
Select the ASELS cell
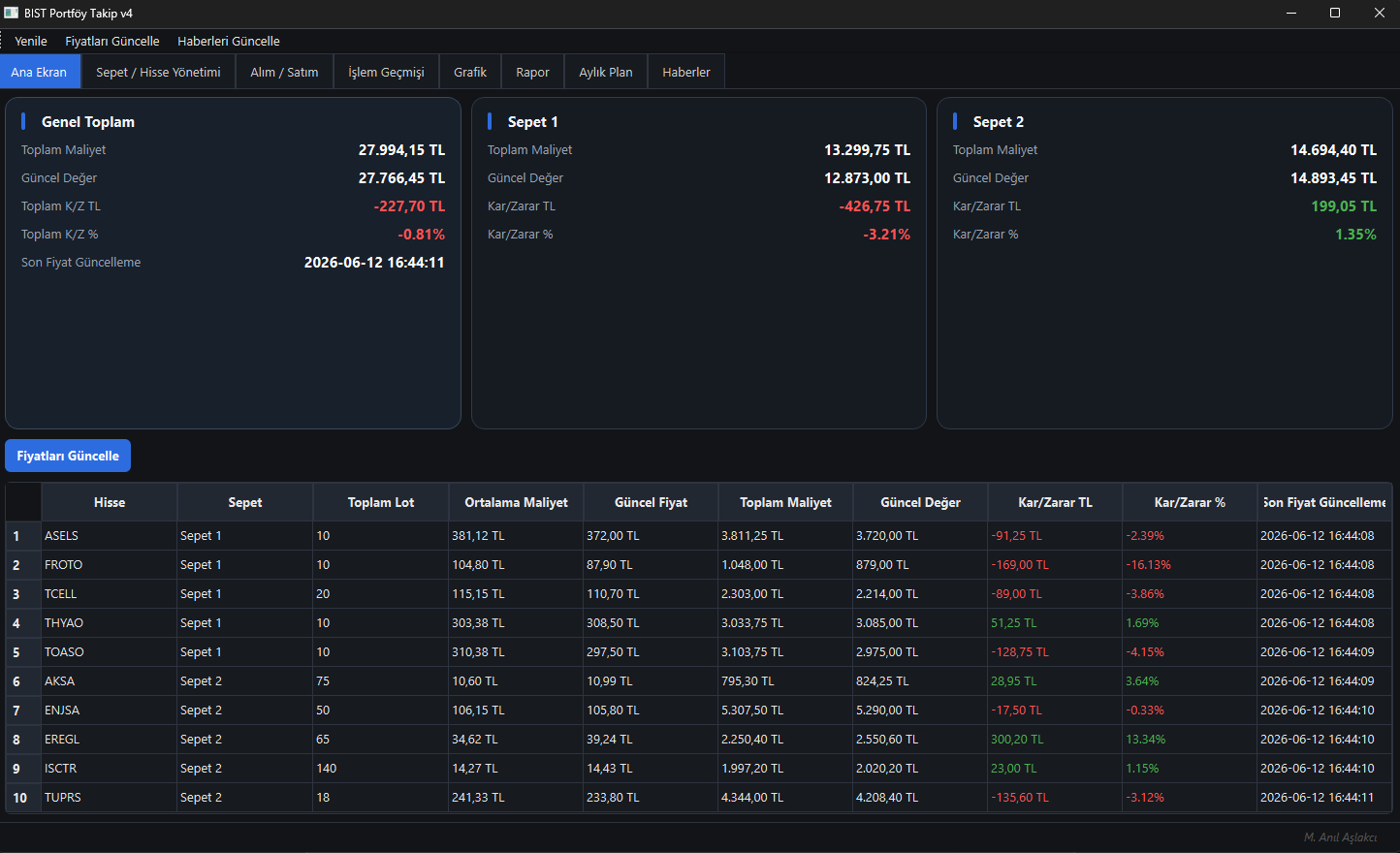point(110,536)
